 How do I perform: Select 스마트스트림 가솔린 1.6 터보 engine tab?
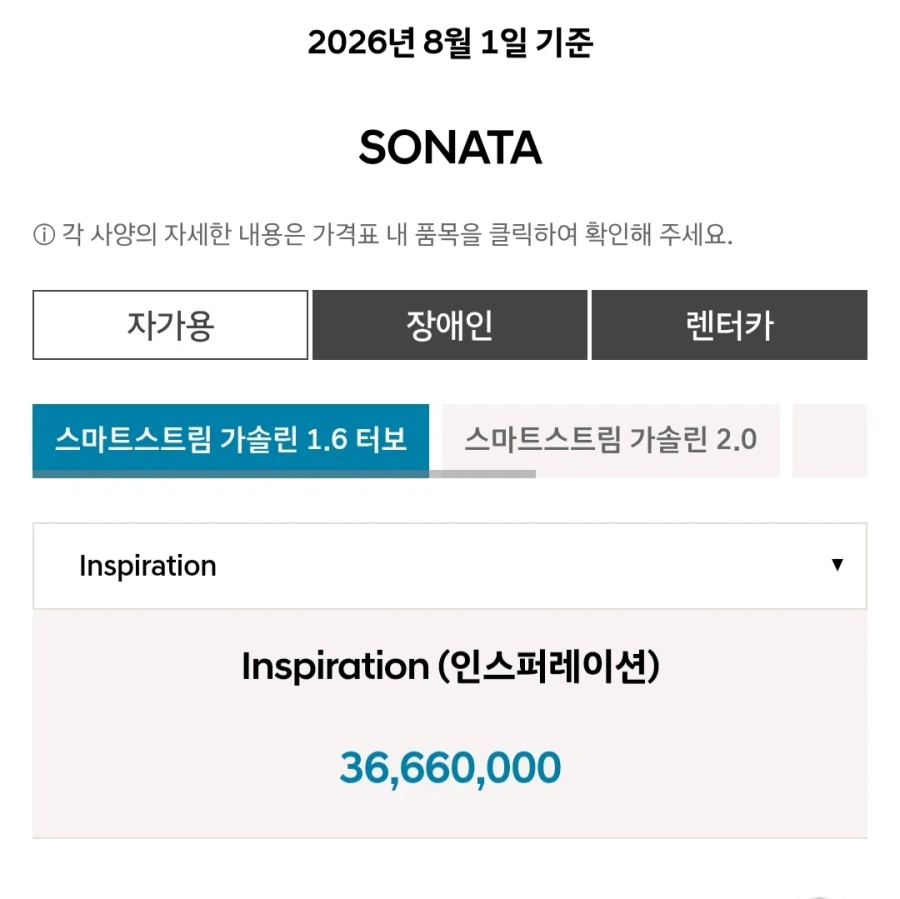(x=231, y=440)
